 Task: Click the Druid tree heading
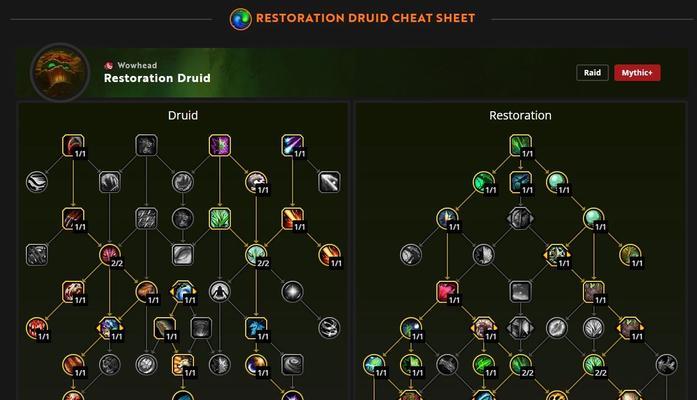tap(183, 116)
